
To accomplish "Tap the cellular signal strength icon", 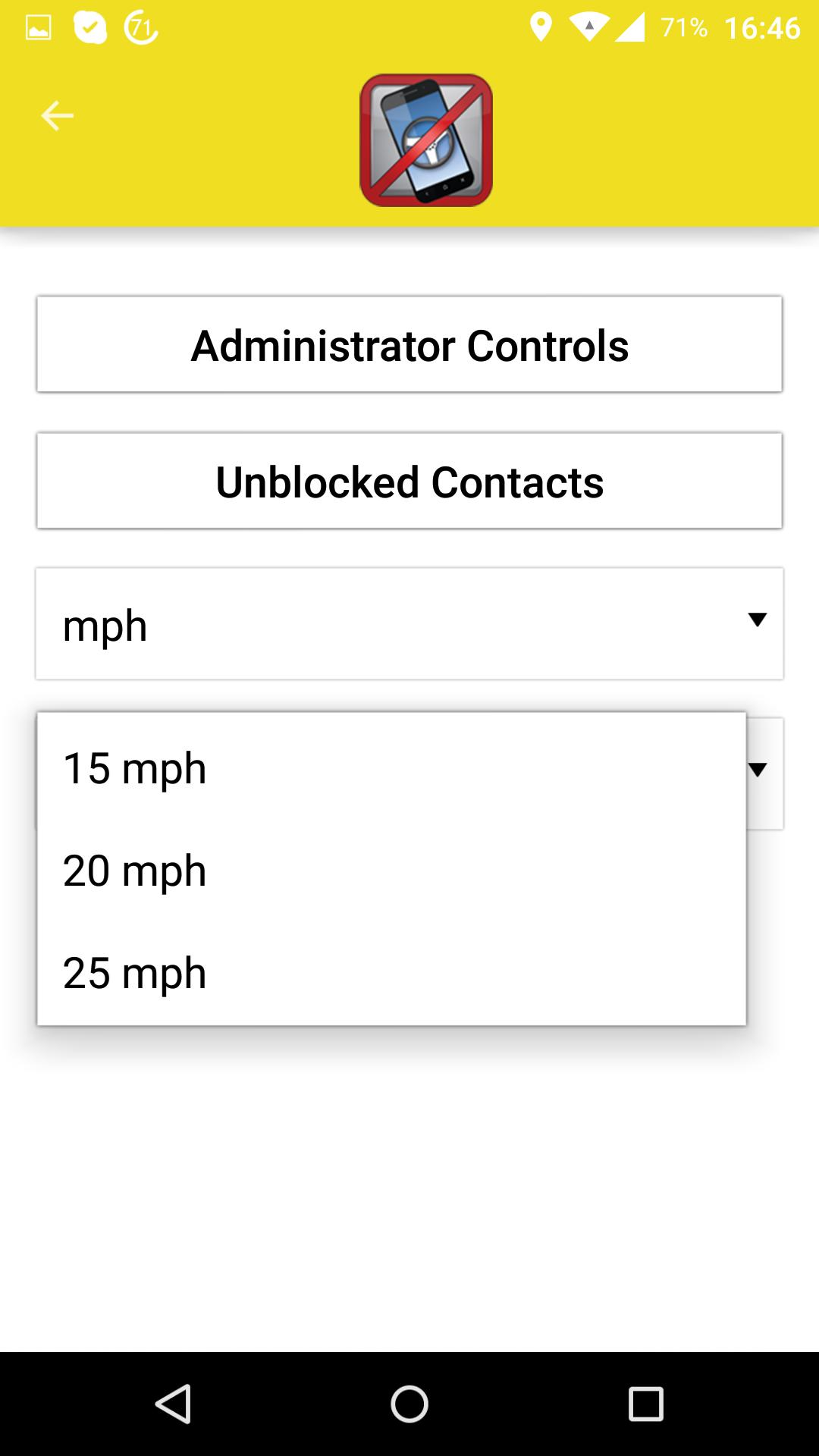I will click(629, 28).
